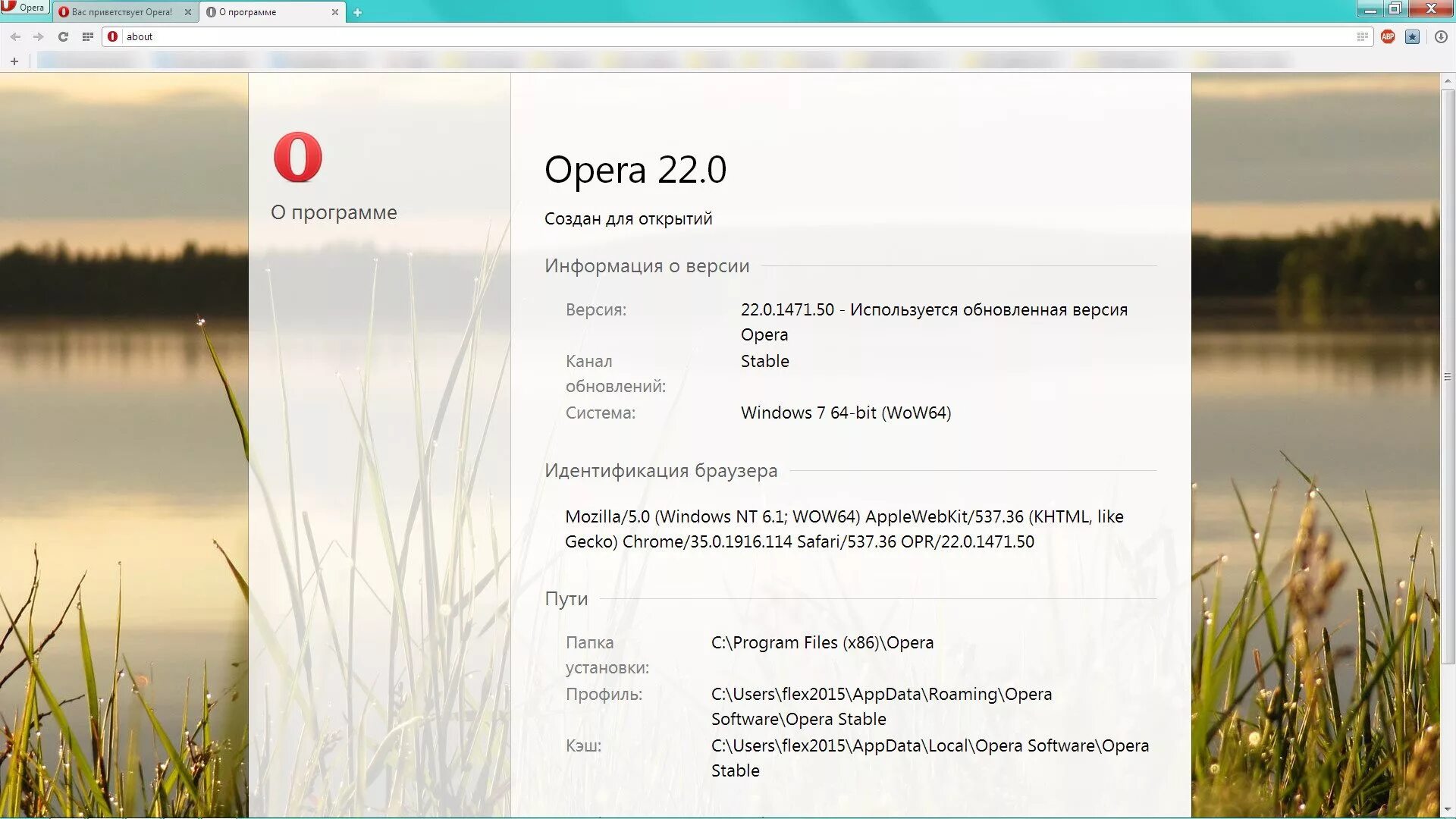This screenshot has width=1456, height=819.
Task: Click the scrollbar down arrow
Action: (x=1448, y=810)
